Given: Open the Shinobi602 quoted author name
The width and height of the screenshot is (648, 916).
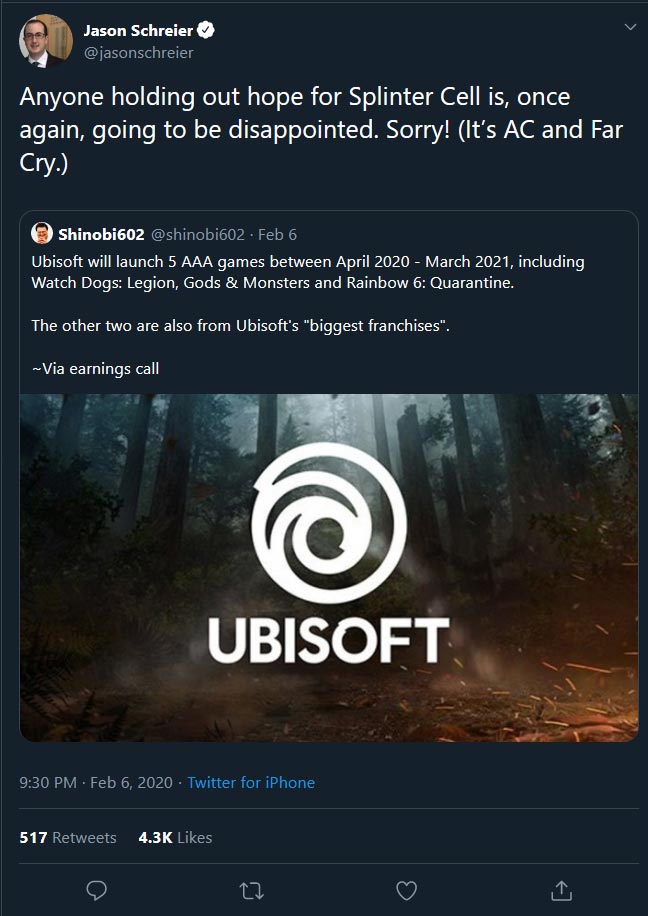Looking at the screenshot, I should click(x=102, y=235).
